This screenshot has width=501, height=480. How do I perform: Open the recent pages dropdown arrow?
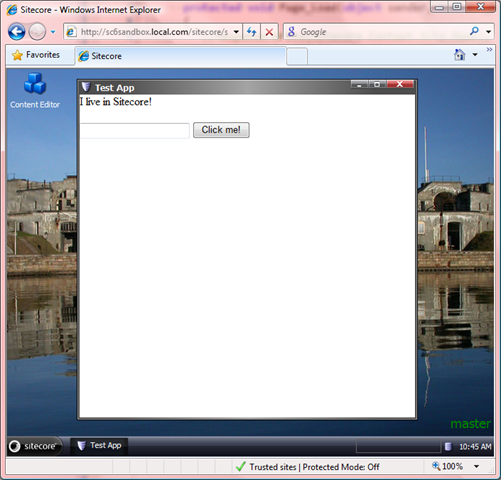point(53,32)
